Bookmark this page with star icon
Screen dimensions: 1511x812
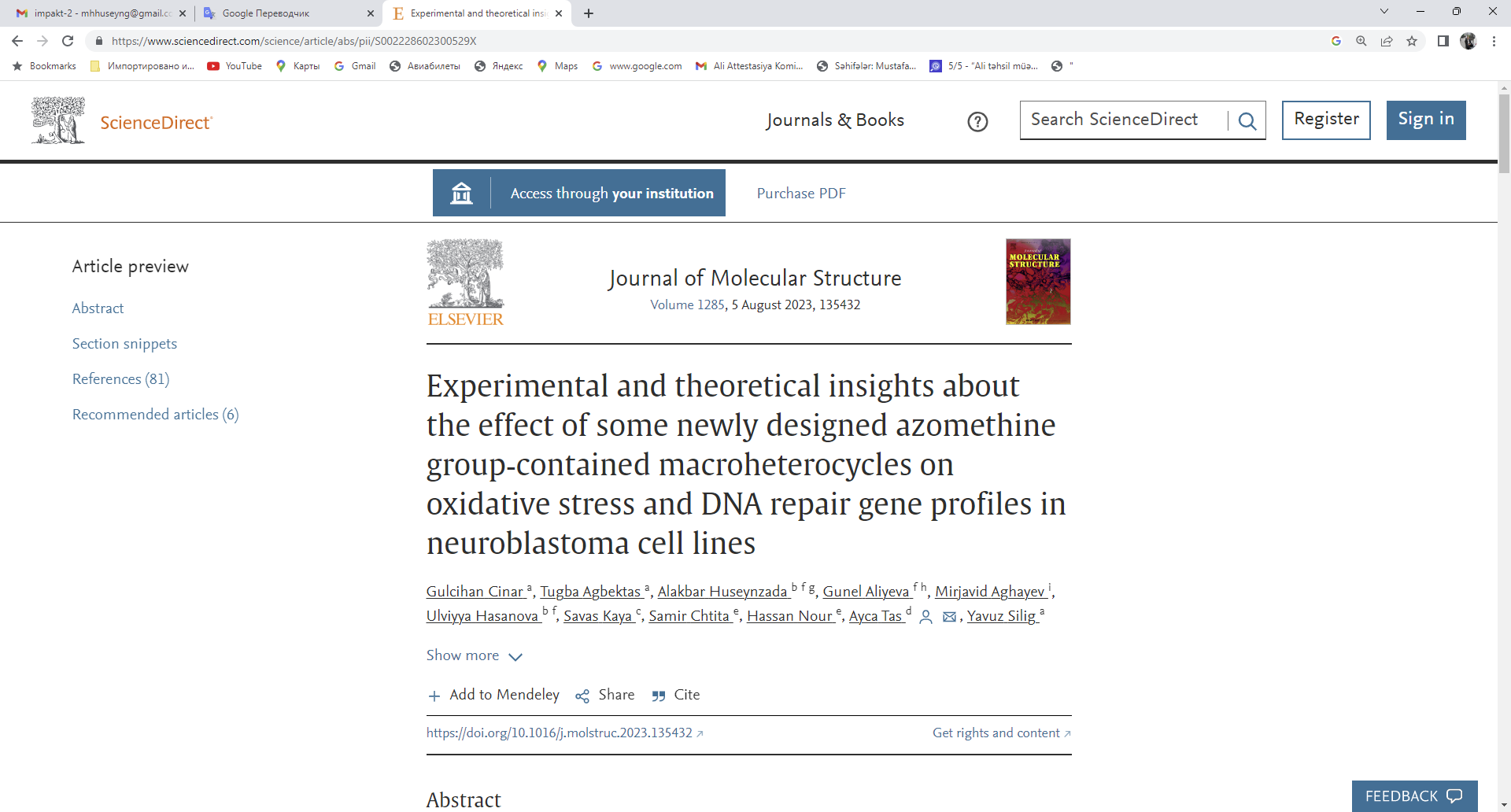pyautogui.click(x=1412, y=41)
